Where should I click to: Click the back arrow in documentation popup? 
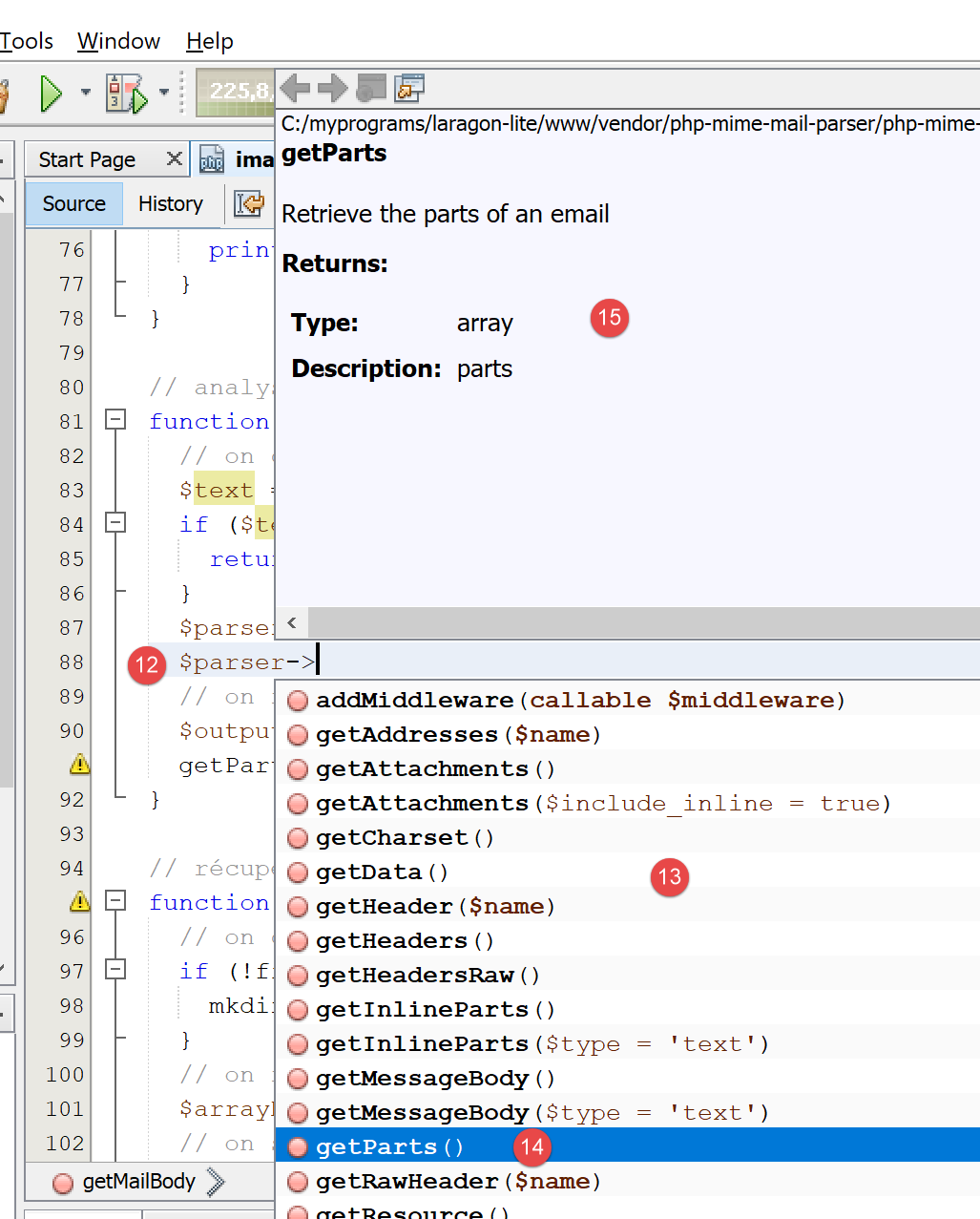pos(295,88)
